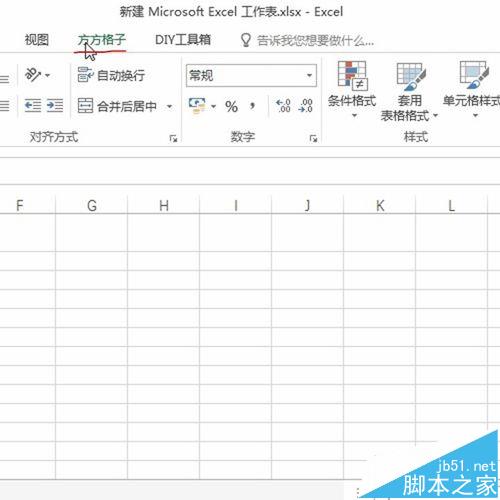This screenshot has width=500, height=500.
Task: Click the increase indent icon
Action: (x=55, y=106)
